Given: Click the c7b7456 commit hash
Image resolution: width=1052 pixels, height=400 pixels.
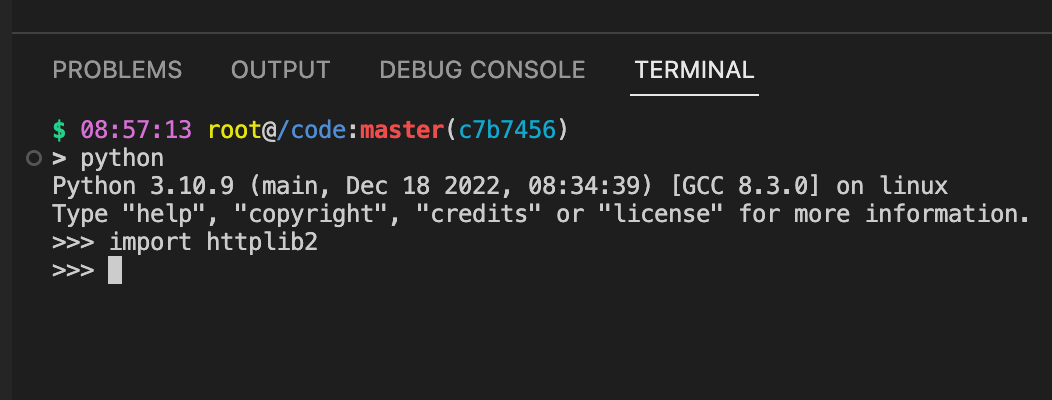Looking at the screenshot, I should pyautogui.click(x=507, y=130).
